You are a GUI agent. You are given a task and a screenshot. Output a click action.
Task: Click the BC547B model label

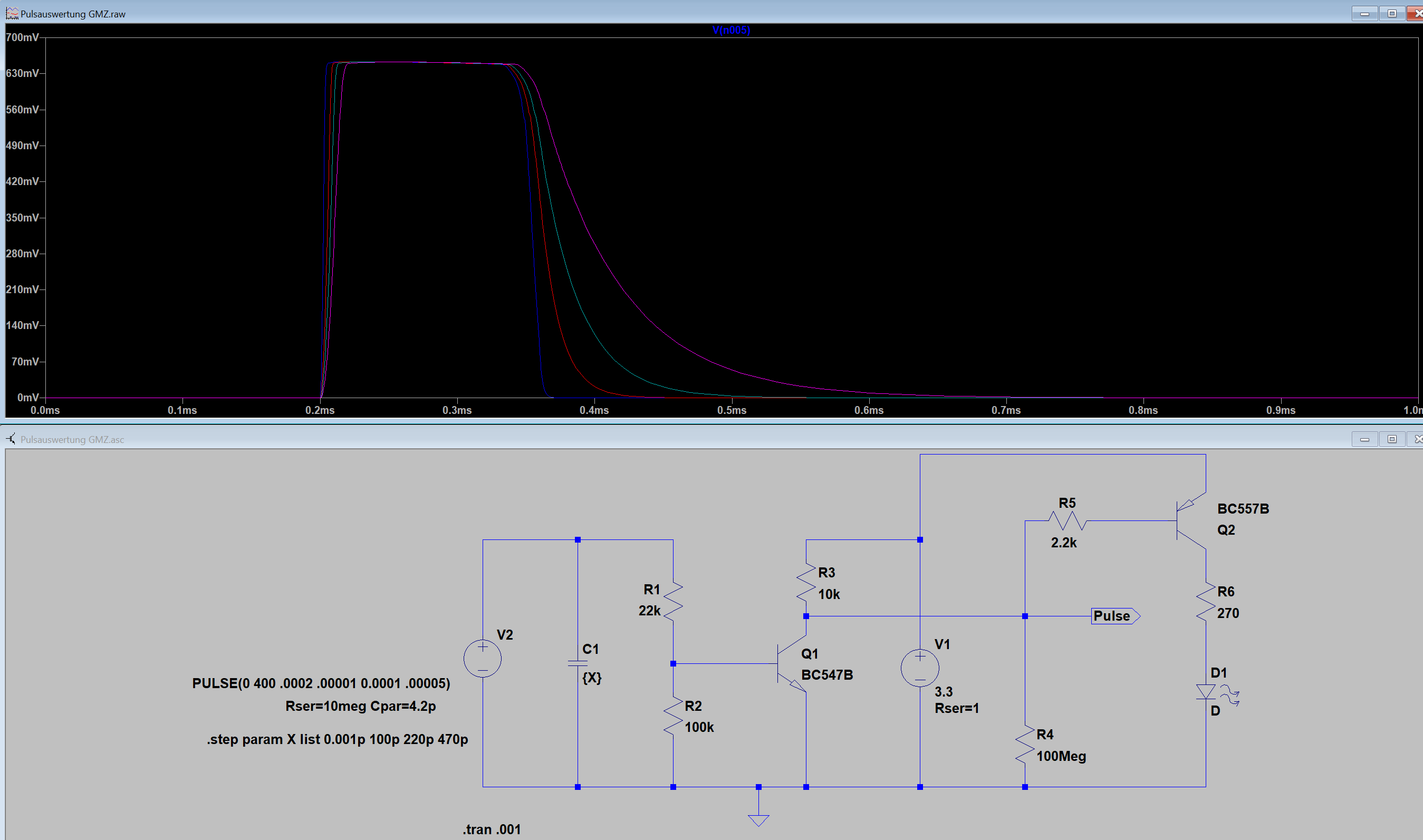point(827,675)
